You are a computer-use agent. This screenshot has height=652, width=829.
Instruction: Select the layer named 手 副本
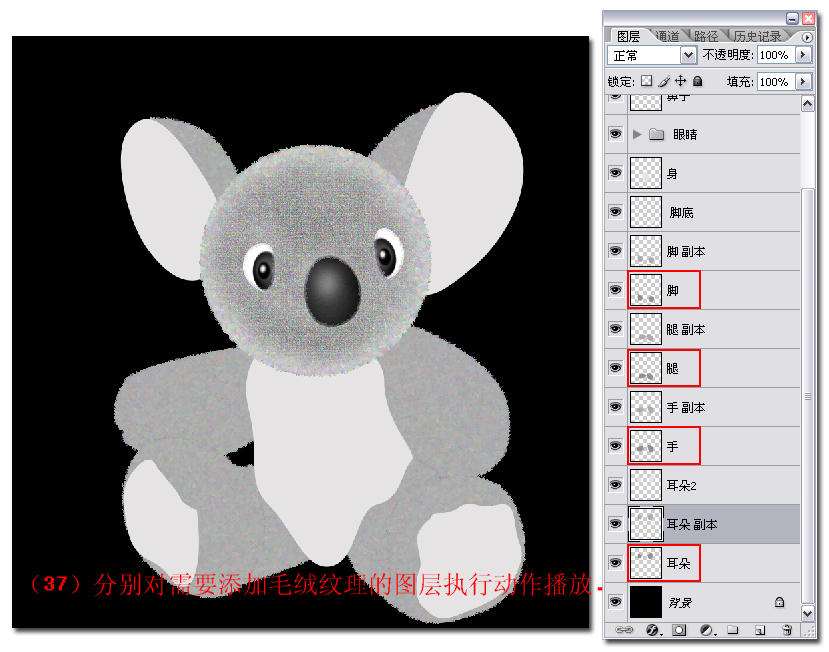click(x=686, y=408)
